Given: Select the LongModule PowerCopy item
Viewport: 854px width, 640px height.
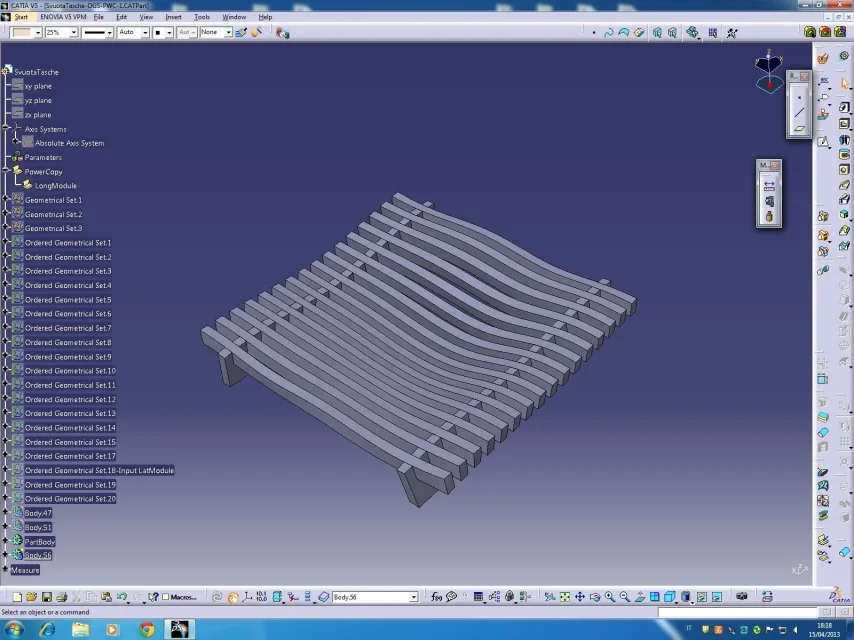Looking at the screenshot, I should tap(56, 185).
